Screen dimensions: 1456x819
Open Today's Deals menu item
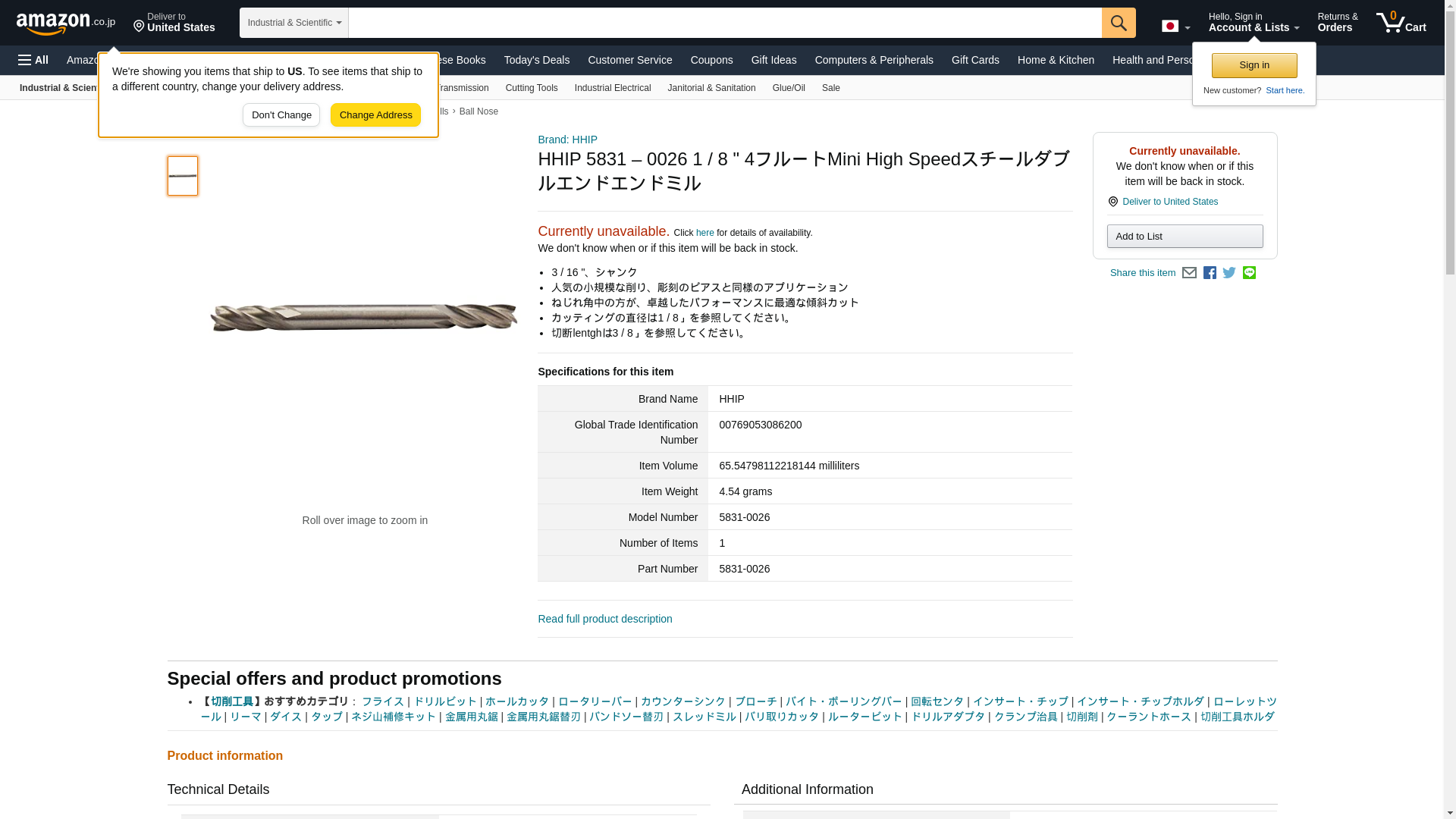536,60
